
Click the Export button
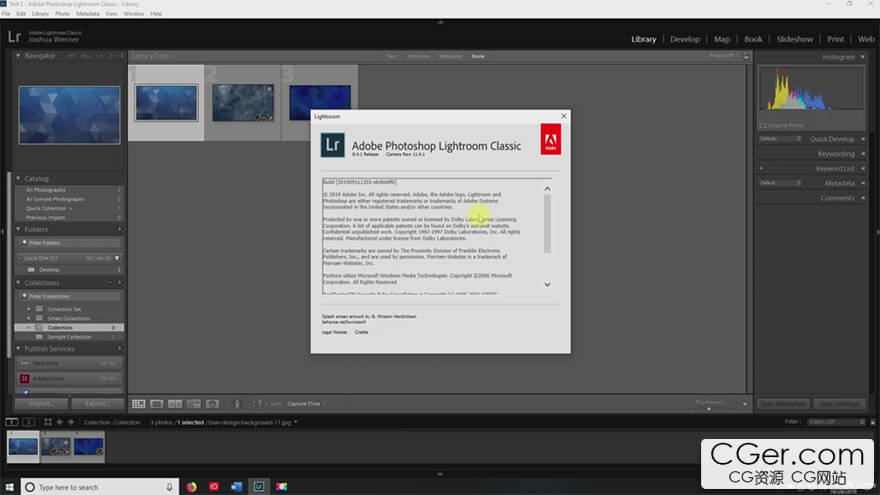[x=98, y=404]
